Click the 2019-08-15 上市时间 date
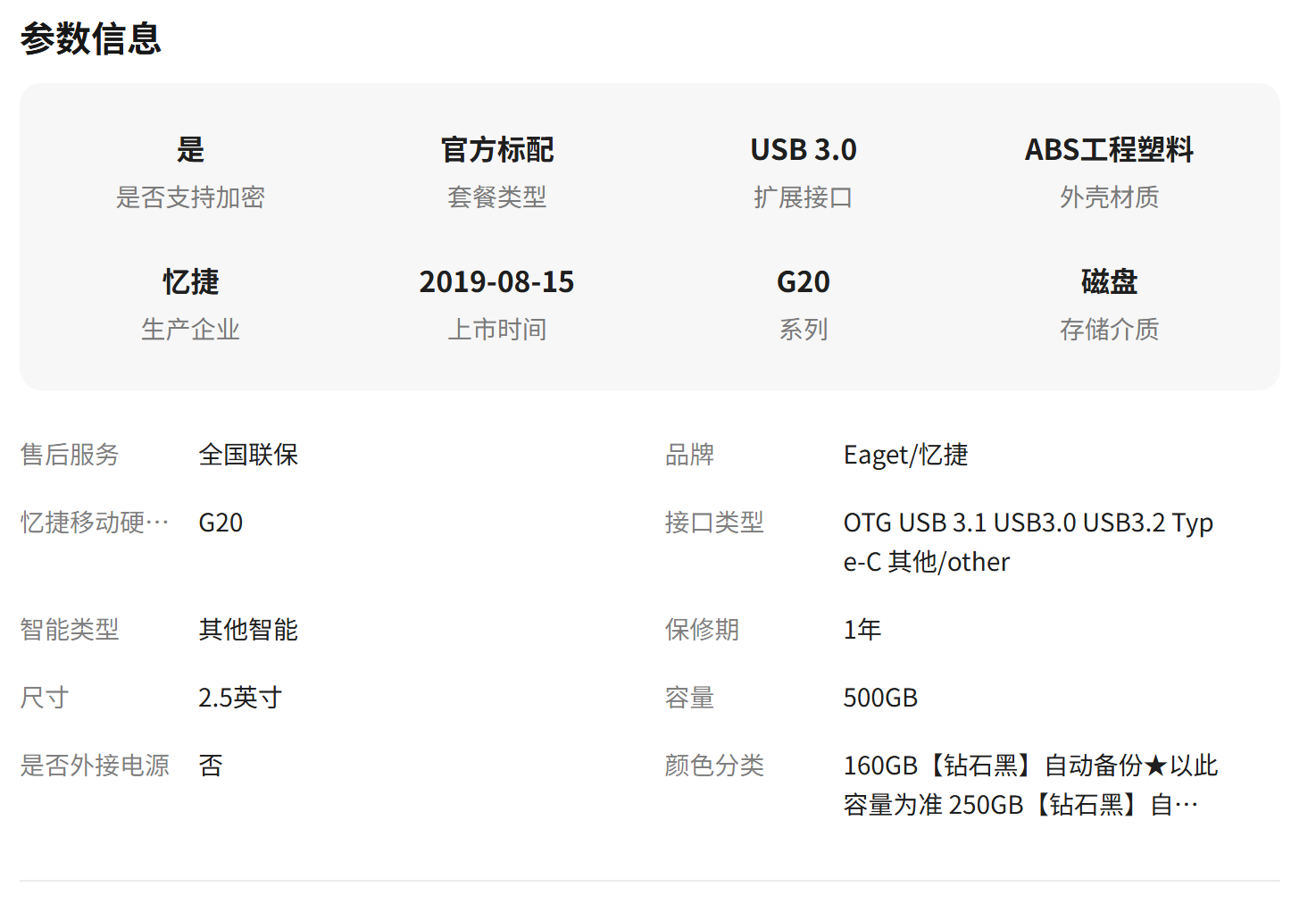Screen dimensions: 1316x904 tap(496, 282)
